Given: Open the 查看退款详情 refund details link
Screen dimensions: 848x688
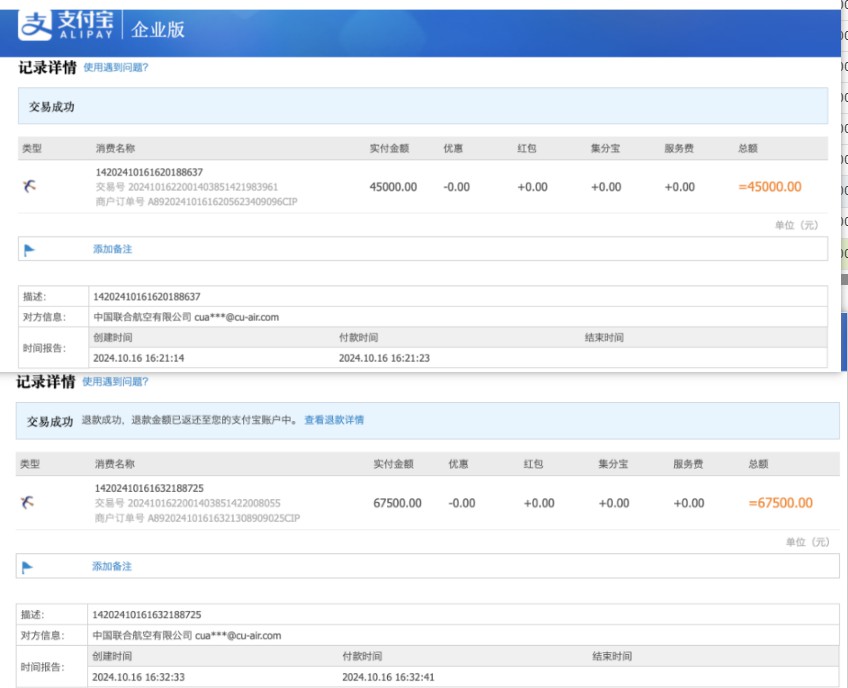Looking at the screenshot, I should coord(334,420).
